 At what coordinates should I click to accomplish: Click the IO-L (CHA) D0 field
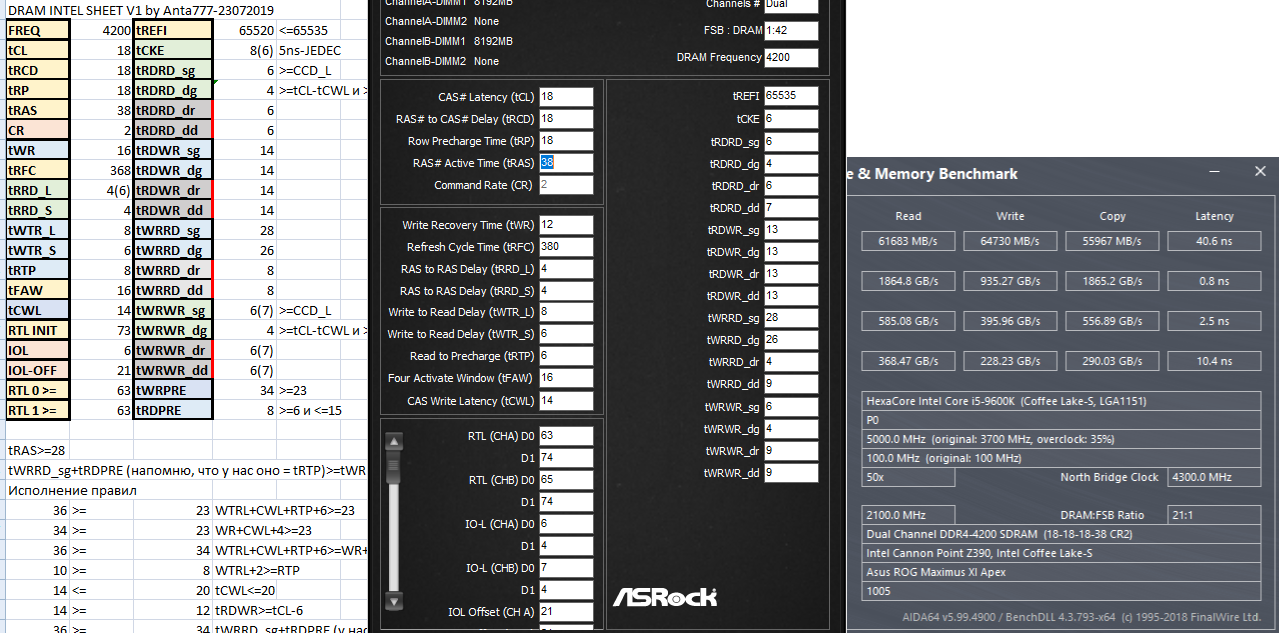566,524
